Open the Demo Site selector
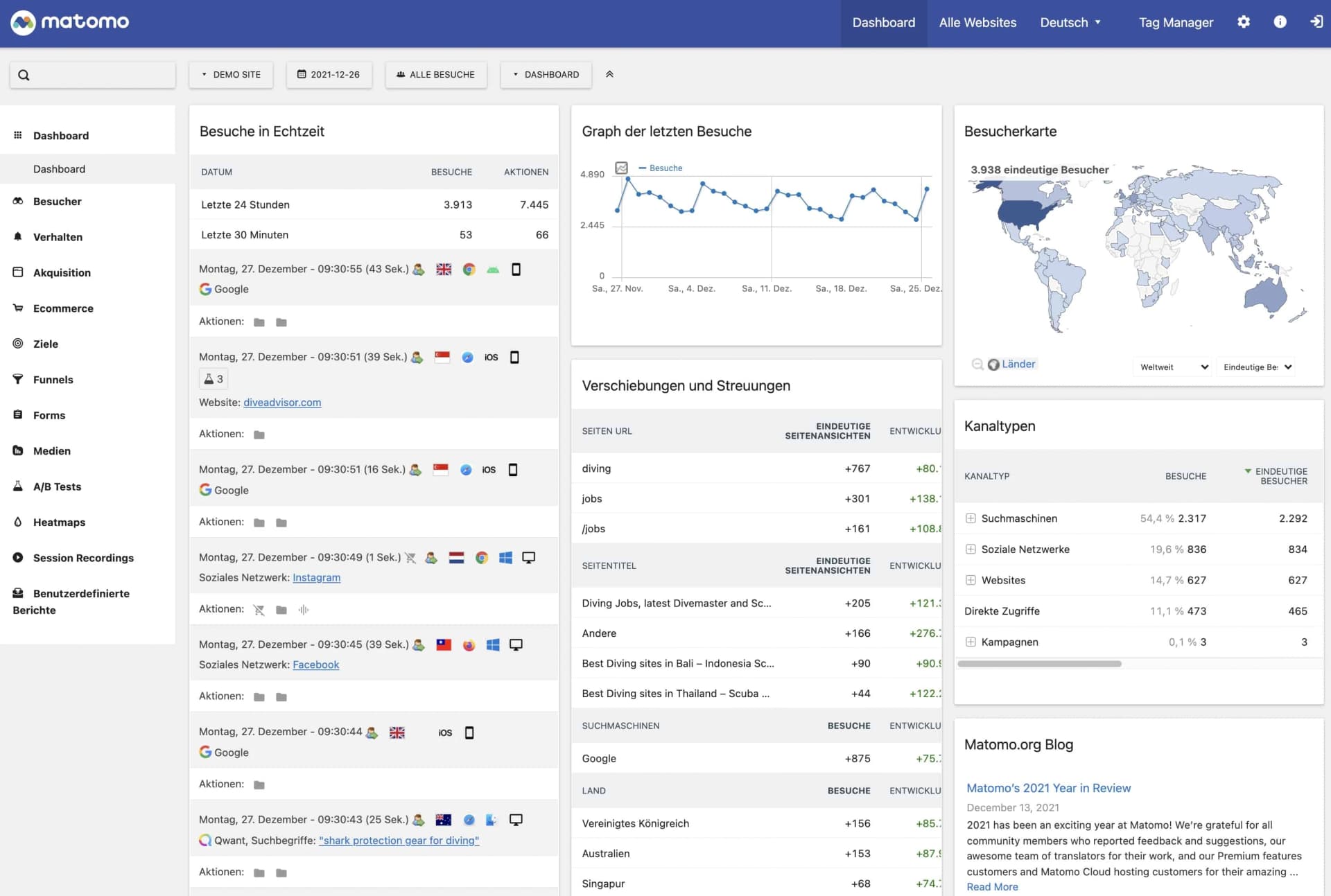This screenshot has width=1331, height=896. 231,74
